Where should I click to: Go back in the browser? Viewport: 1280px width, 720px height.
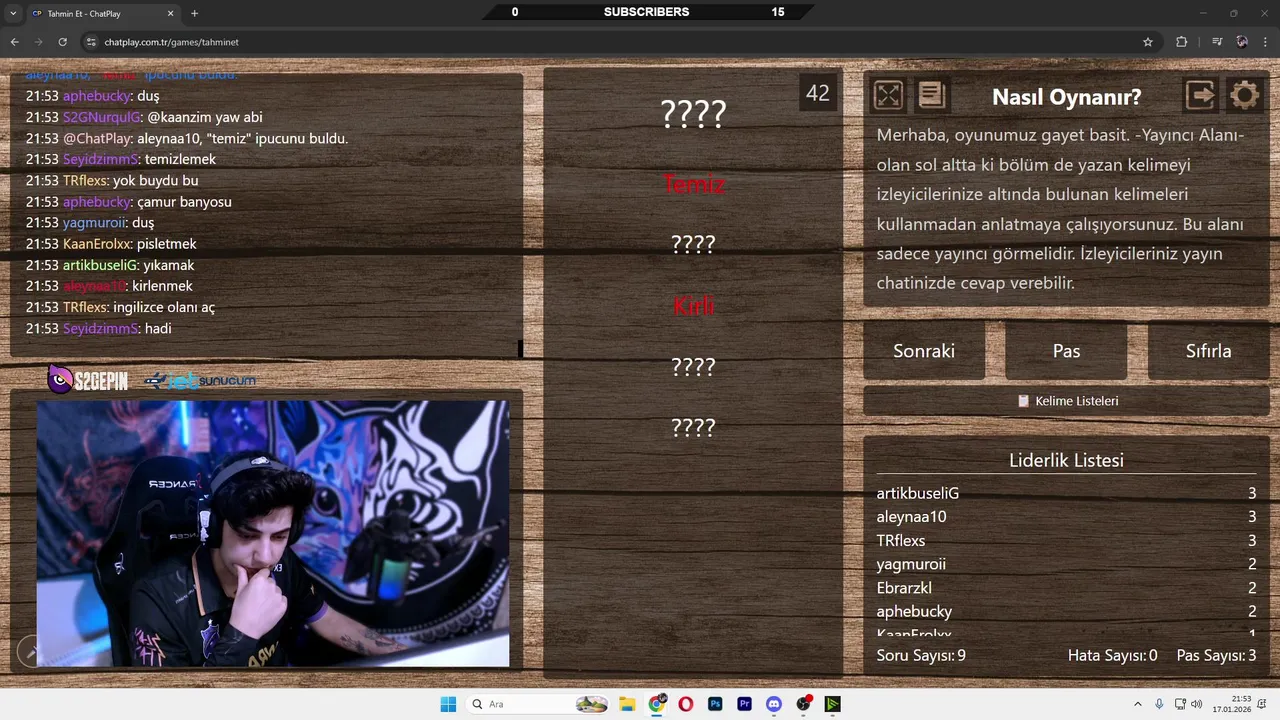[14, 42]
